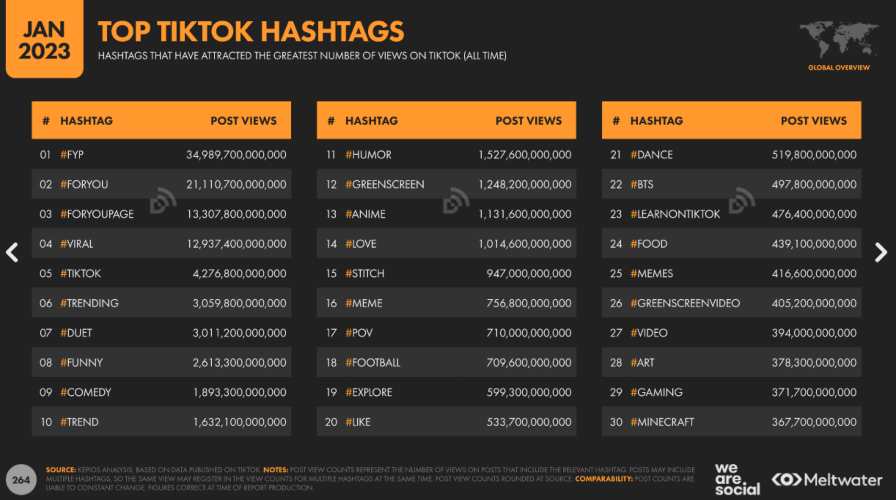Click the watermark icon in first table
The image size is (896, 500).
coord(163,201)
